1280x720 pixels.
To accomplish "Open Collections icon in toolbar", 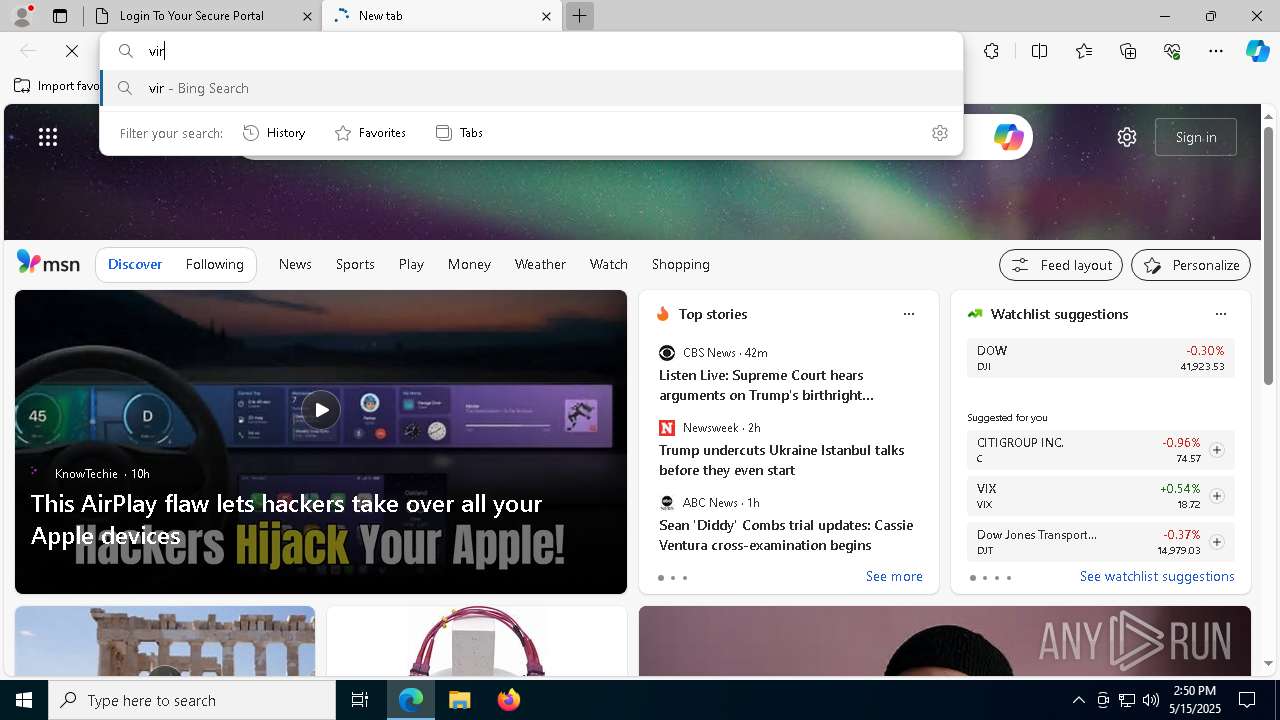I will coord(1128,51).
